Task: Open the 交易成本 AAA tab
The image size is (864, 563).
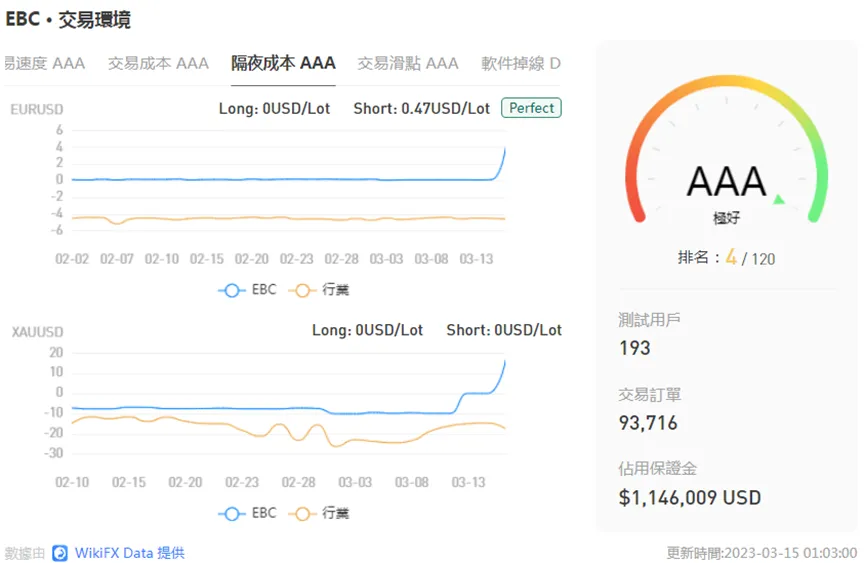Action: pyautogui.click(x=158, y=63)
